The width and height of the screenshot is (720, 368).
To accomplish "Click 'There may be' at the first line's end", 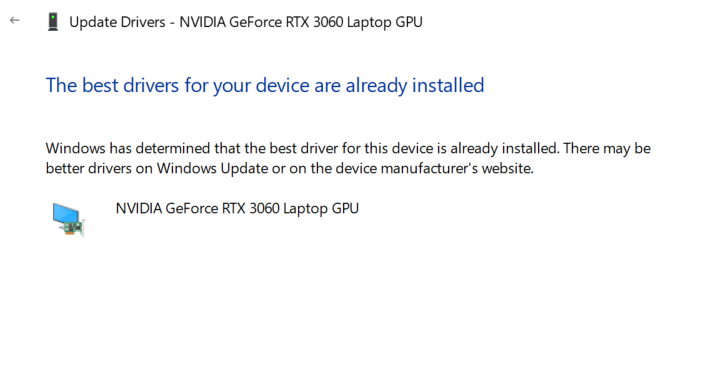I will pyautogui.click(x=607, y=148).
